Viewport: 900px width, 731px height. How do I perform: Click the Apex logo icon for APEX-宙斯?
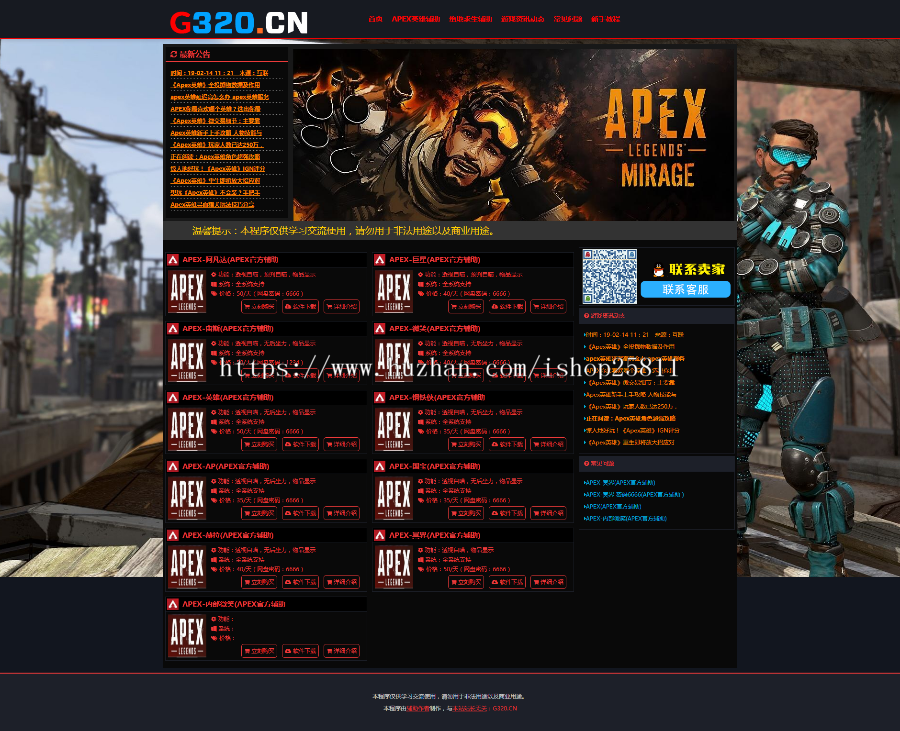173,329
